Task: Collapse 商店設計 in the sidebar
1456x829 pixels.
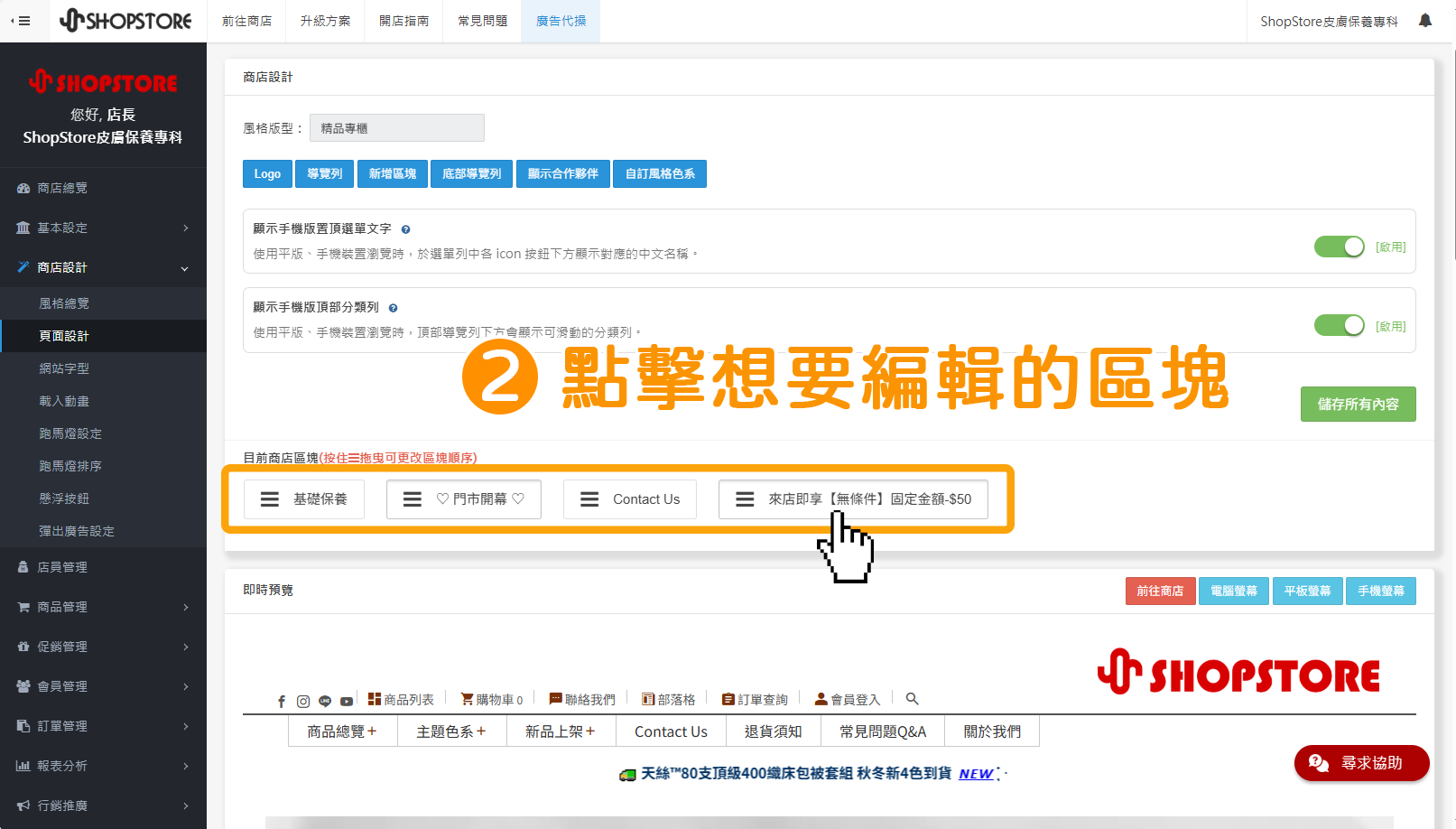Action: [x=103, y=267]
